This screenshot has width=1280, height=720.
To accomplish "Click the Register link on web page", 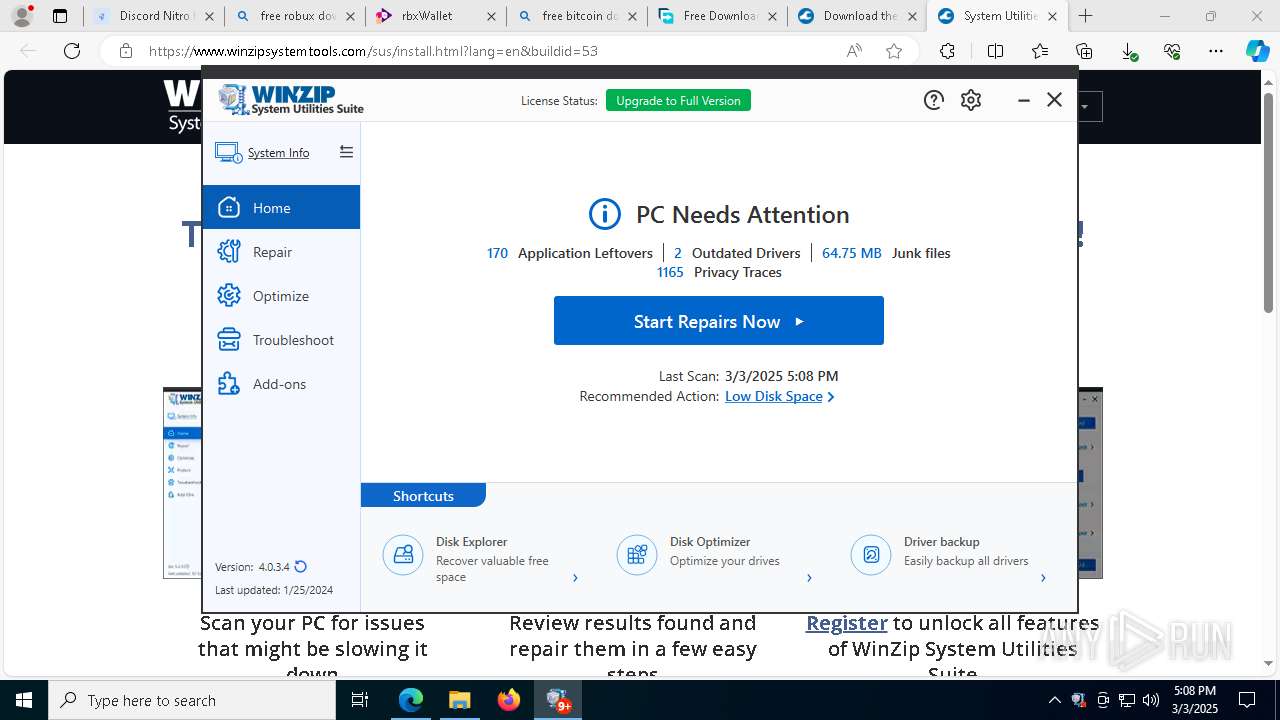I will pyautogui.click(x=847, y=622).
